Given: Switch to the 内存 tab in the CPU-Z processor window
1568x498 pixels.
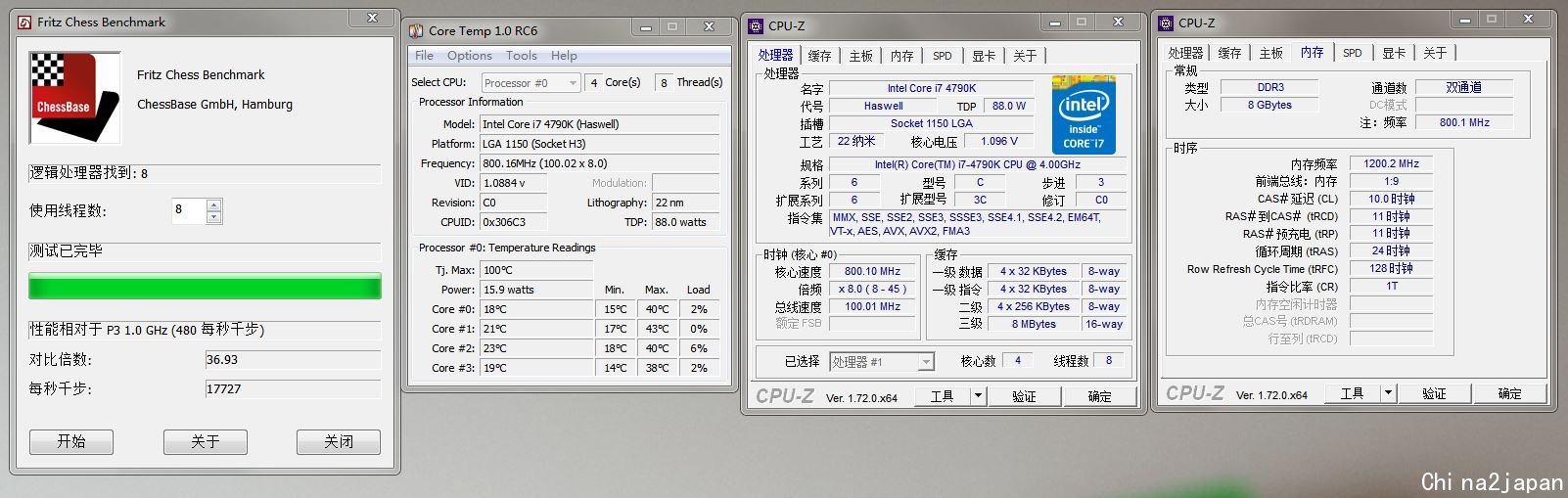Looking at the screenshot, I should (x=902, y=56).
